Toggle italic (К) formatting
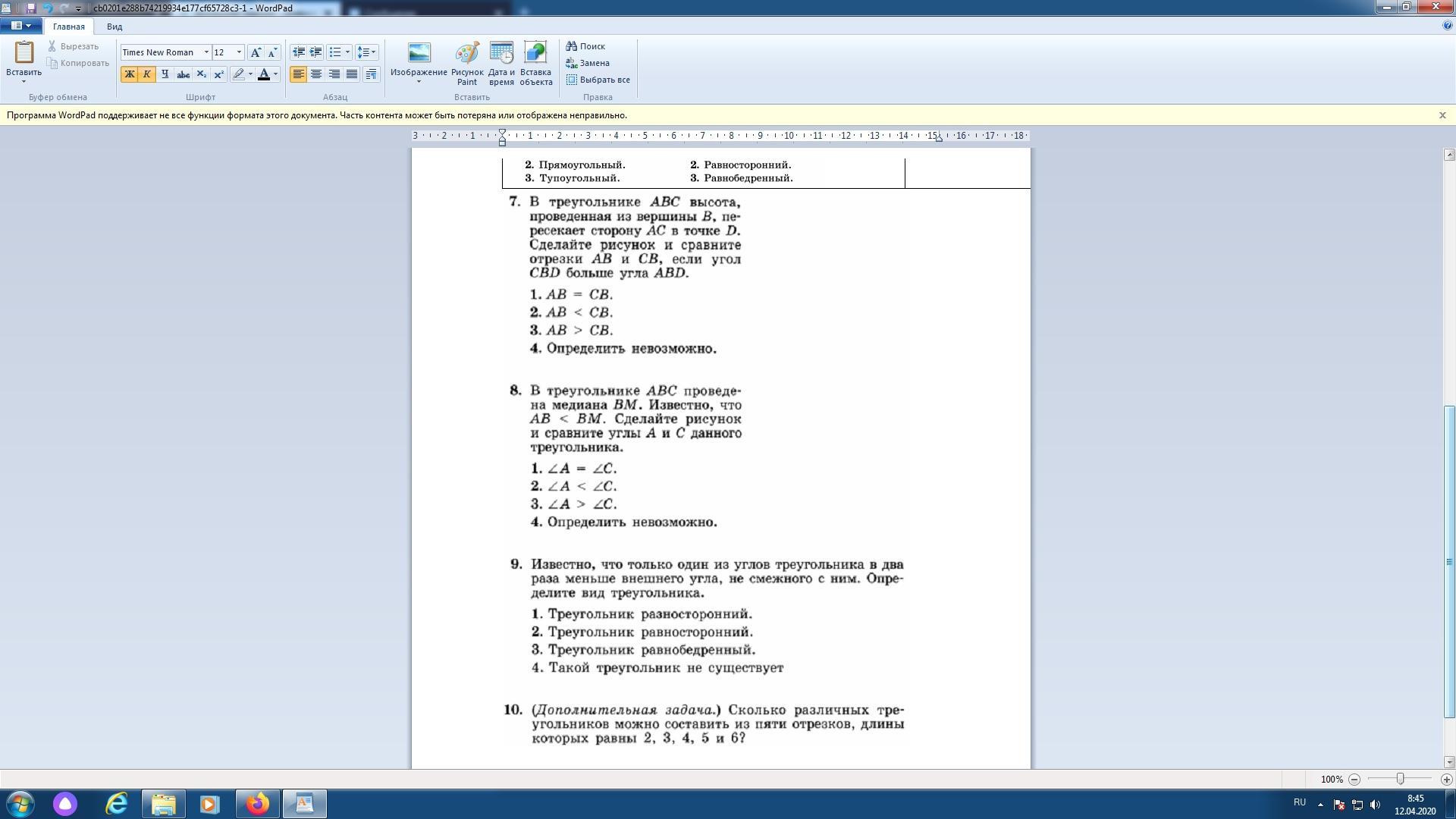 coord(147,74)
